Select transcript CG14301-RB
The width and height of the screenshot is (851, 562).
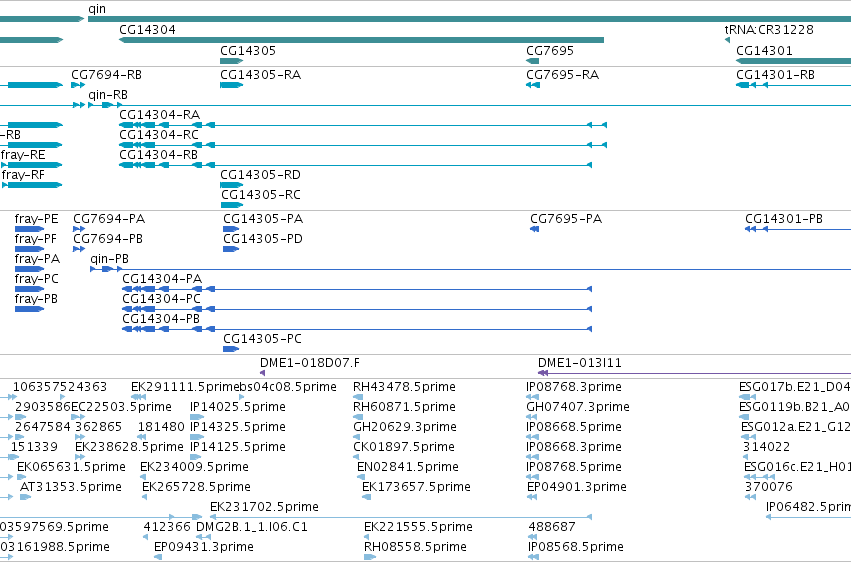coord(793,85)
